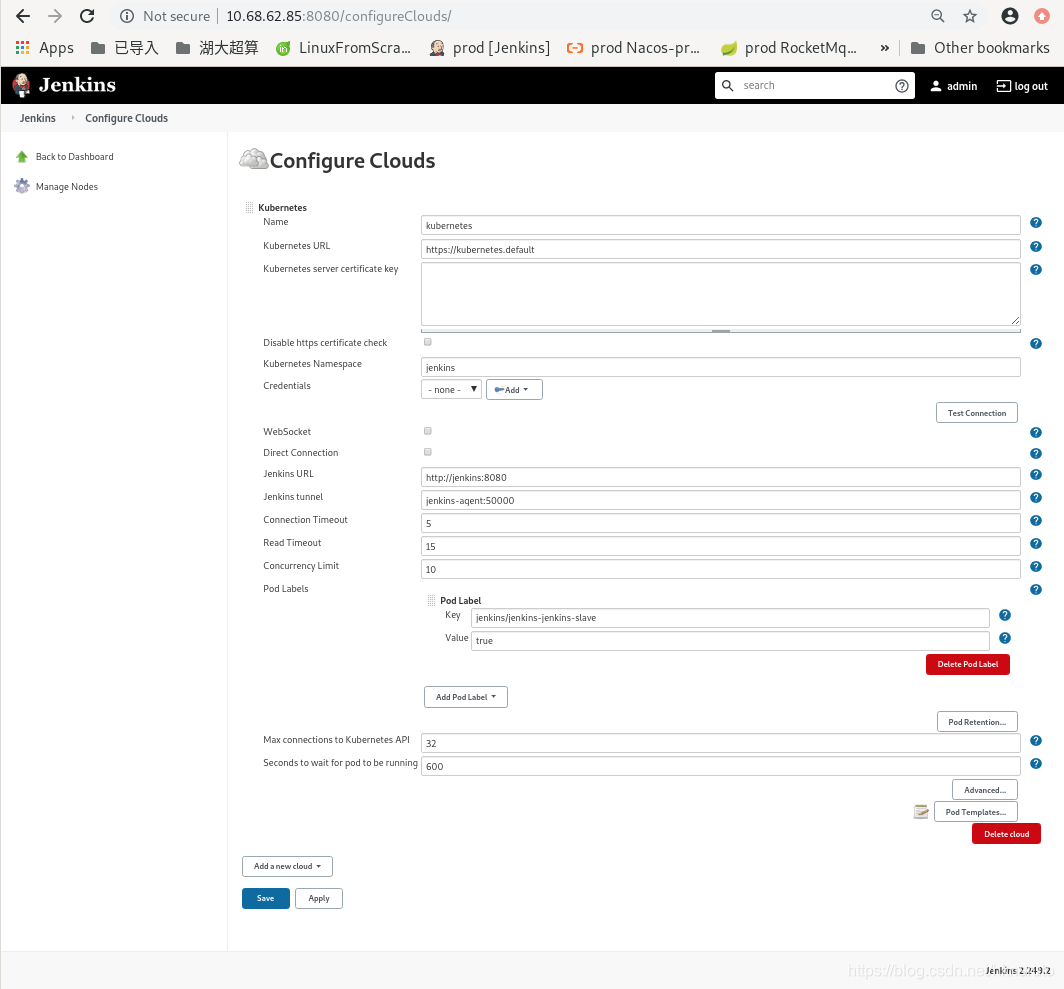
Task: Open help for Pod Label Value field
Action: point(1005,638)
